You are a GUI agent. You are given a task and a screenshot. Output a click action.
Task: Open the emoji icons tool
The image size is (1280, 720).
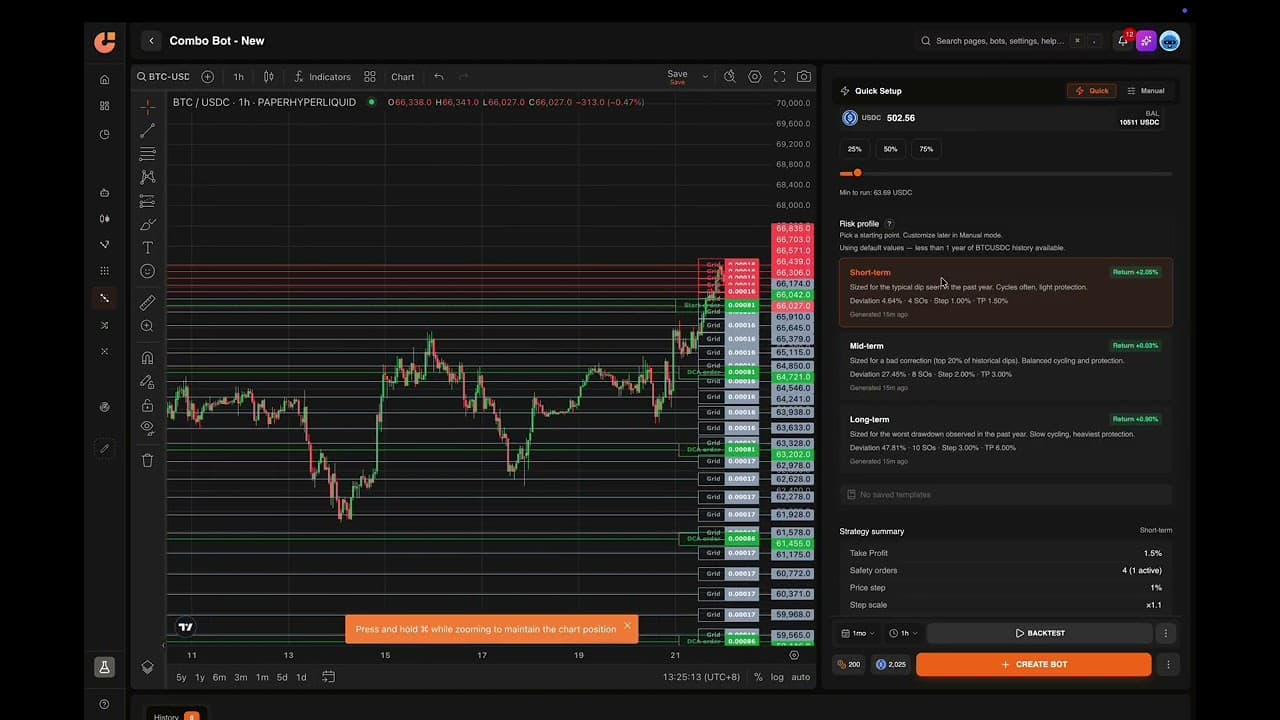[x=147, y=271]
